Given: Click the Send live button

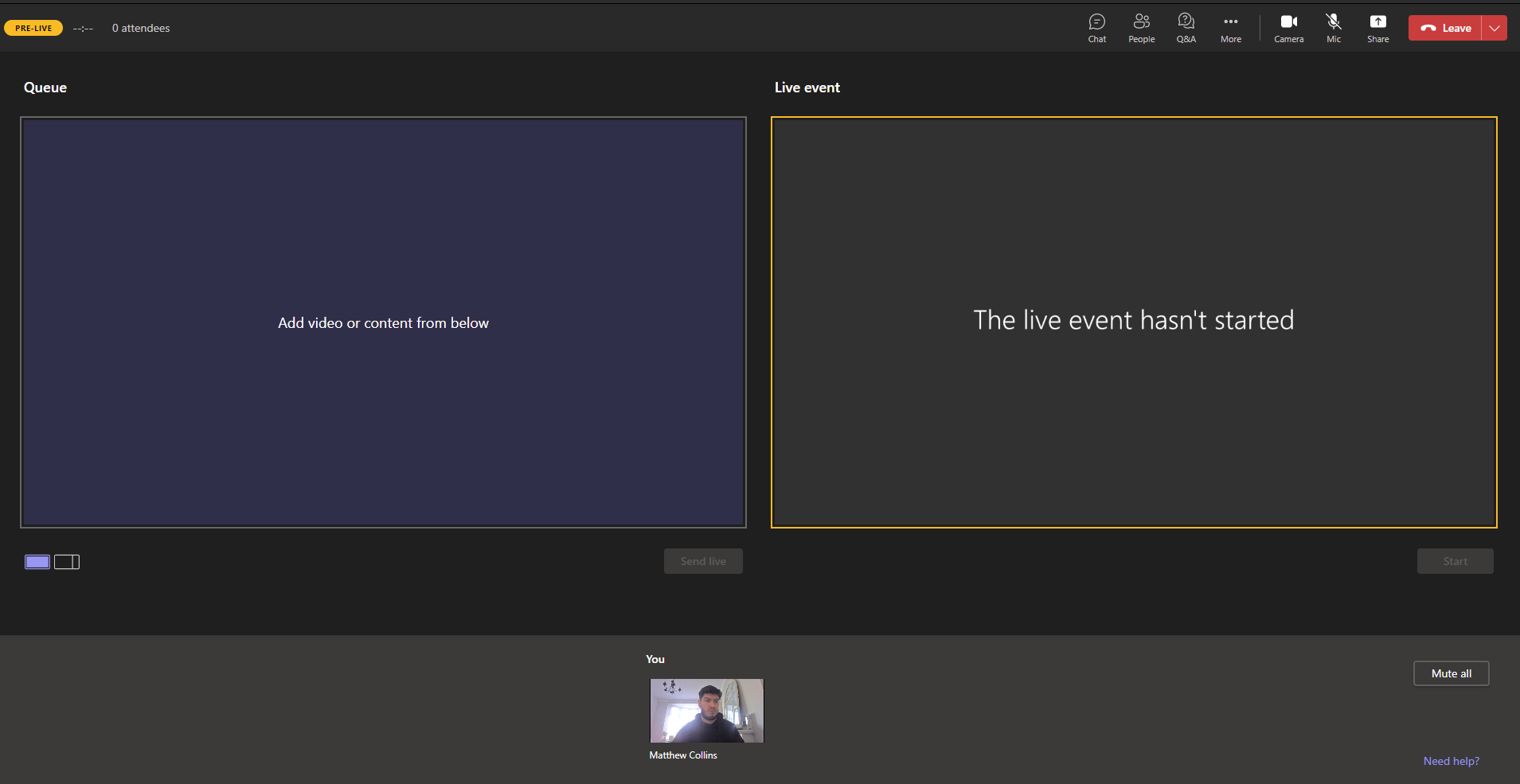Looking at the screenshot, I should pos(702,560).
